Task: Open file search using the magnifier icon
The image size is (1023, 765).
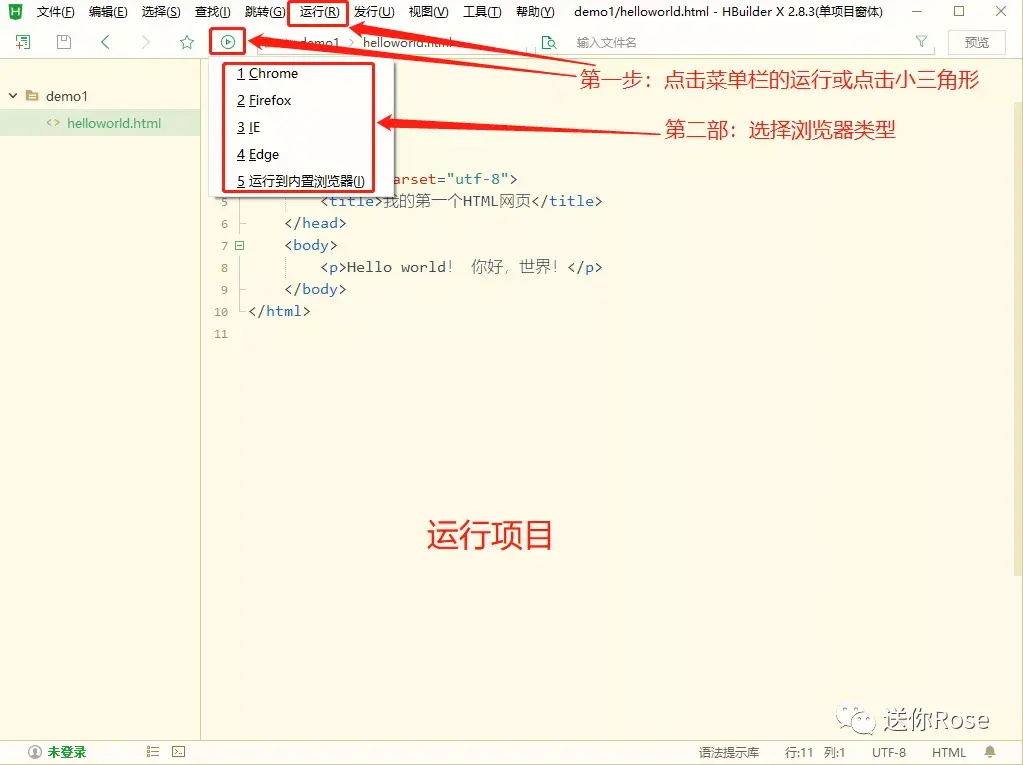Action: coord(549,42)
